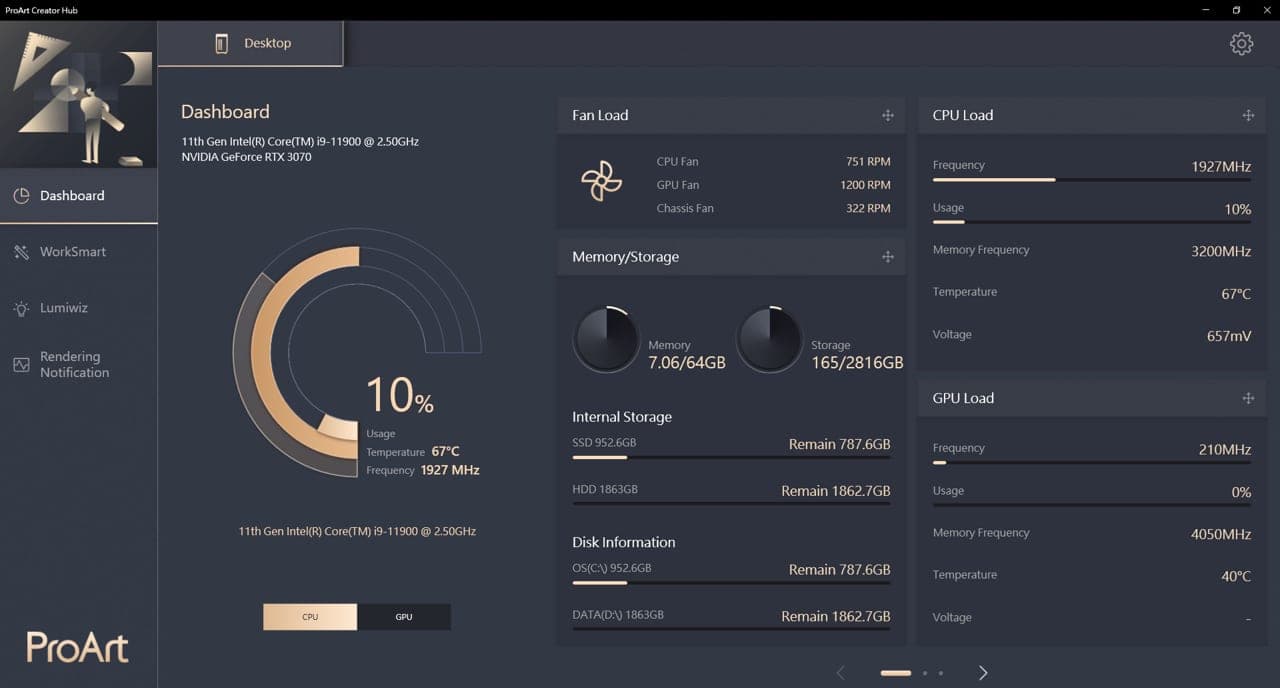Click the desktop tower icon in Desktop tab

pyautogui.click(x=222, y=43)
